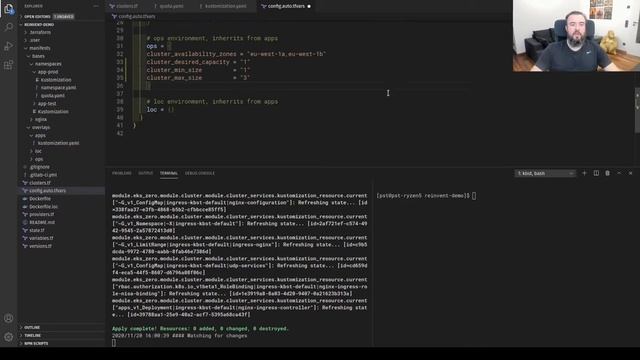Open namespace.yaml in the file tree
Screen dimensions: 640x360
click(58, 88)
